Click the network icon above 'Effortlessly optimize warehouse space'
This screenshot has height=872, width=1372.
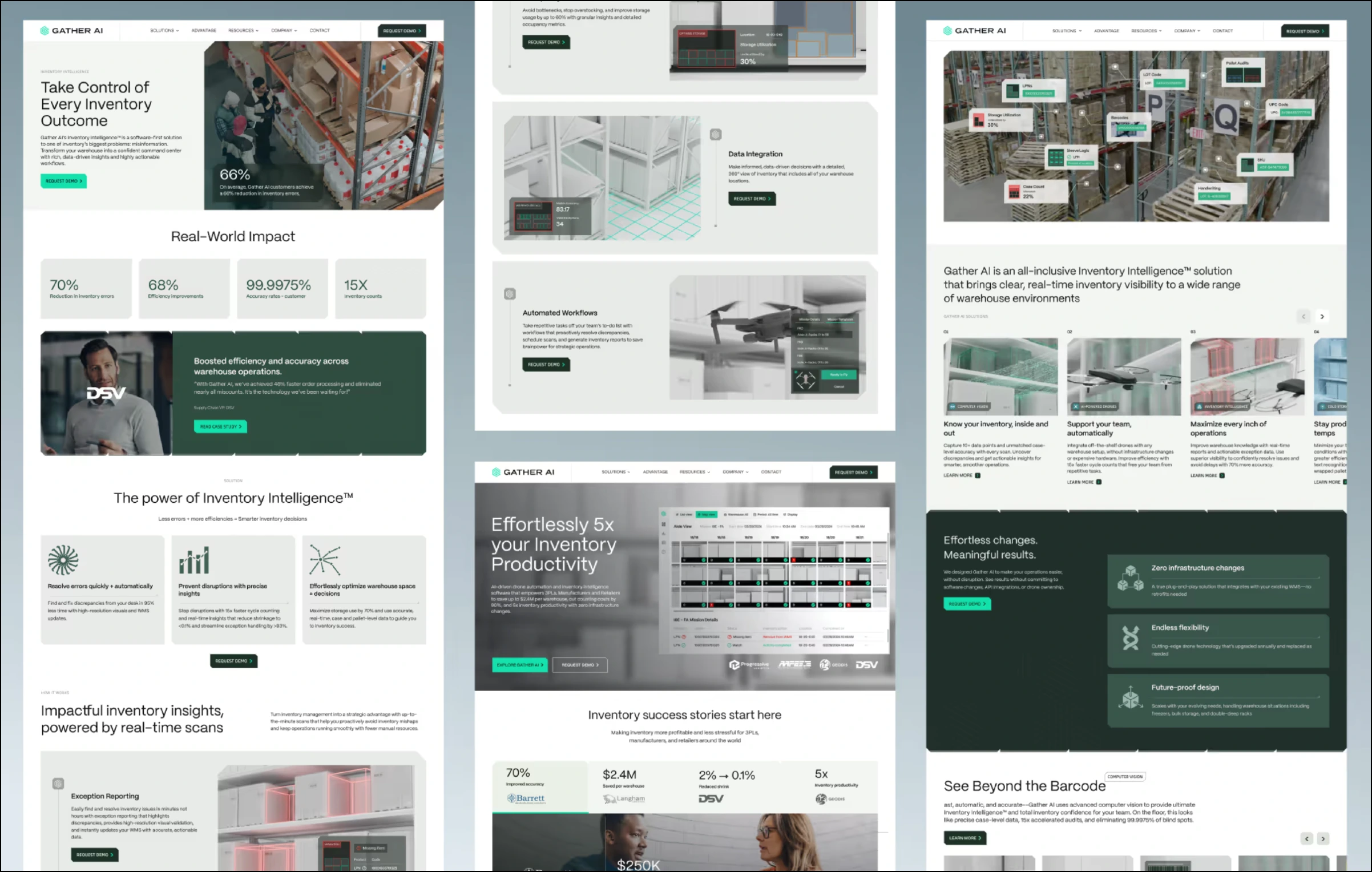[x=325, y=559]
